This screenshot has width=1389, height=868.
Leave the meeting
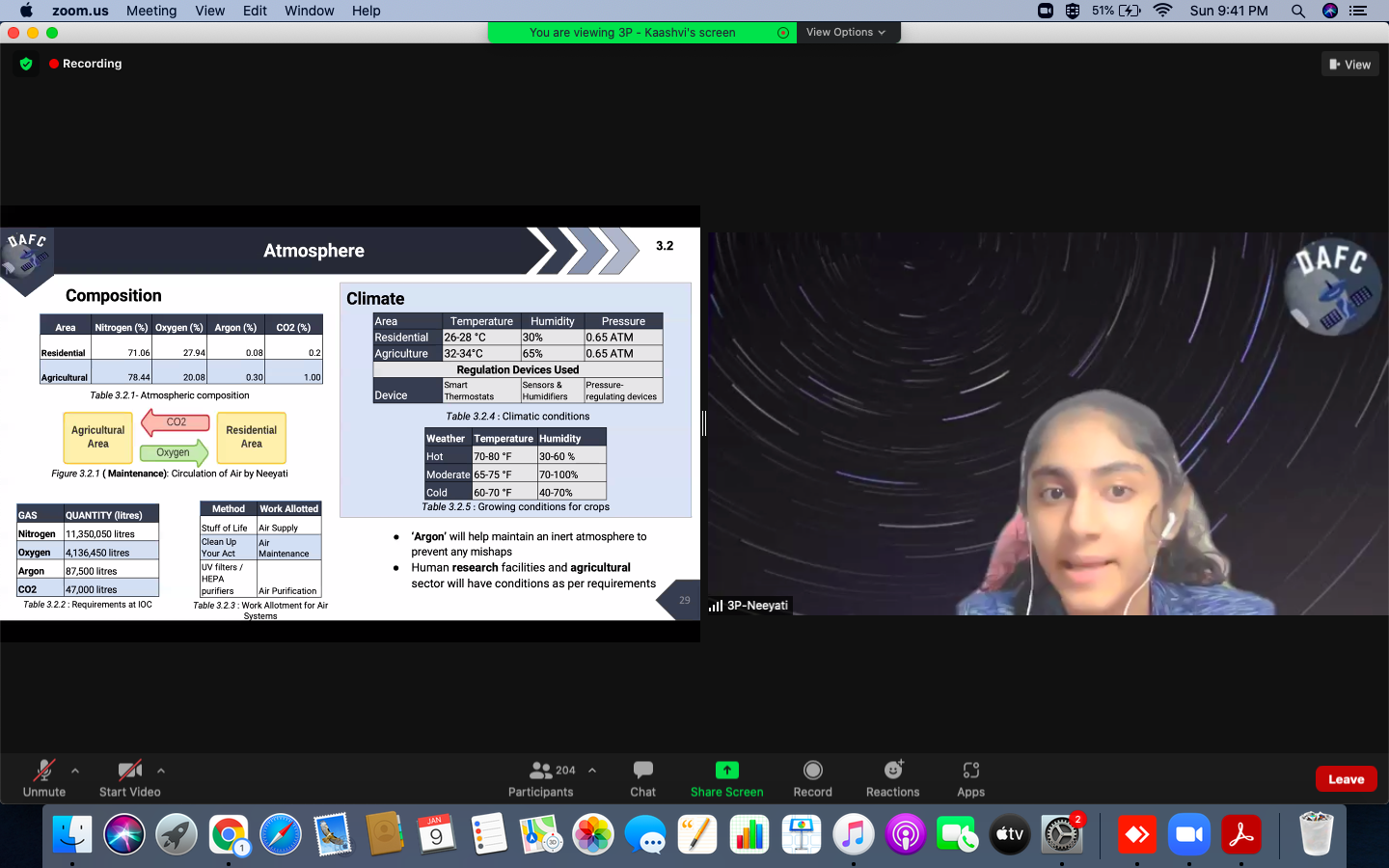[x=1346, y=779]
